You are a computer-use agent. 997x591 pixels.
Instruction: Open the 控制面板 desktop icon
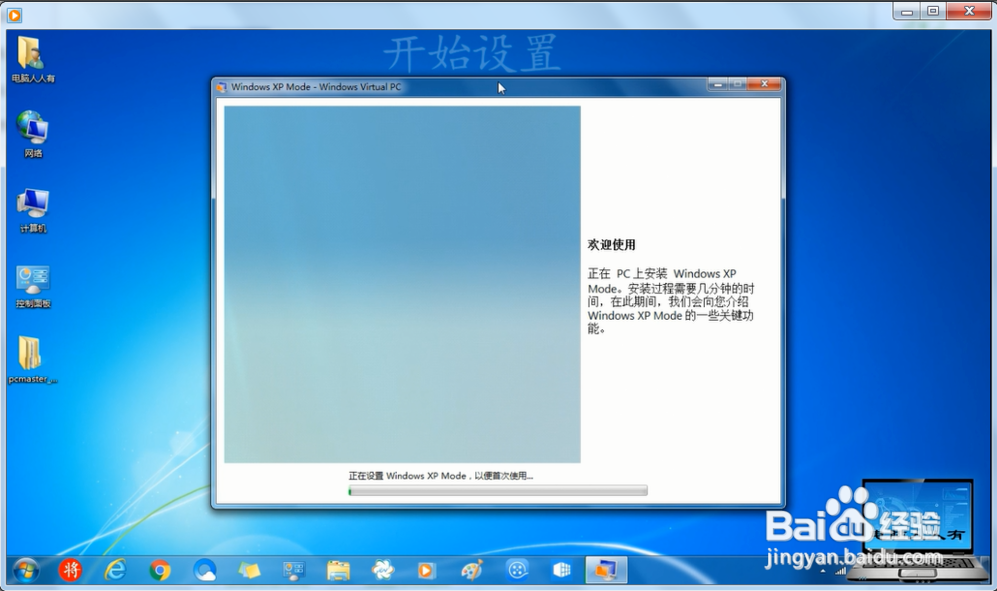pos(33,286)
